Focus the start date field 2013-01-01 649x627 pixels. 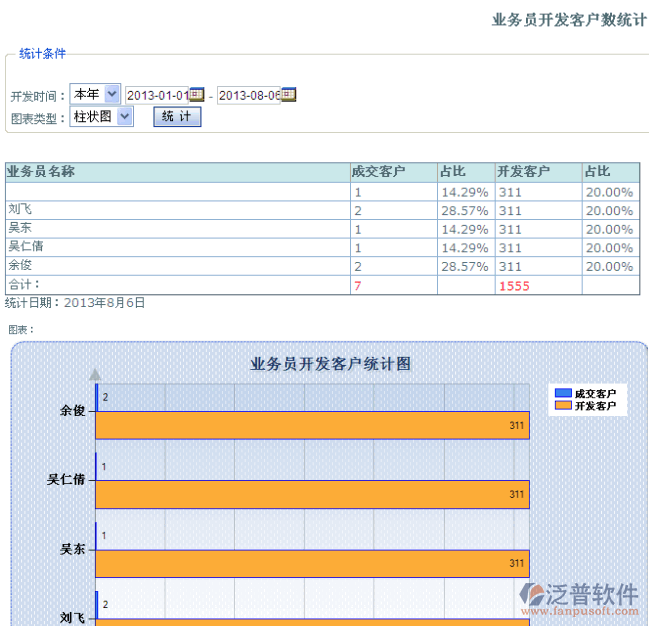pyautogui.click(x=156, y=95)
